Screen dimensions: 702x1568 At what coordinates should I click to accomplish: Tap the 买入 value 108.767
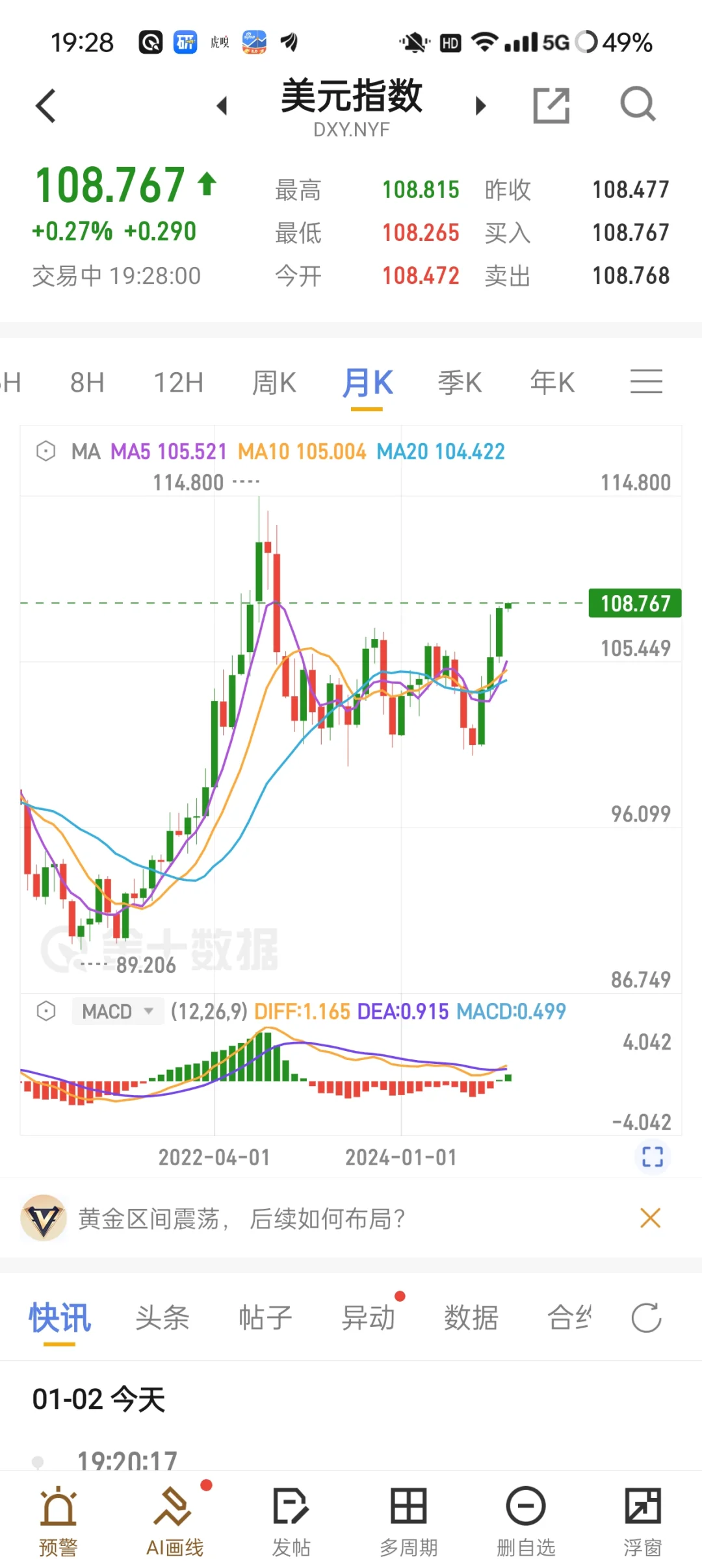coord(630,233)
